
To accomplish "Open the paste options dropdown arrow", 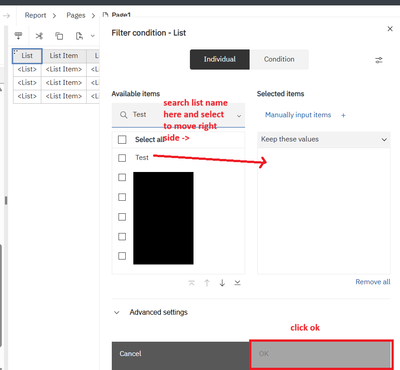I will (x=93, y=36).
